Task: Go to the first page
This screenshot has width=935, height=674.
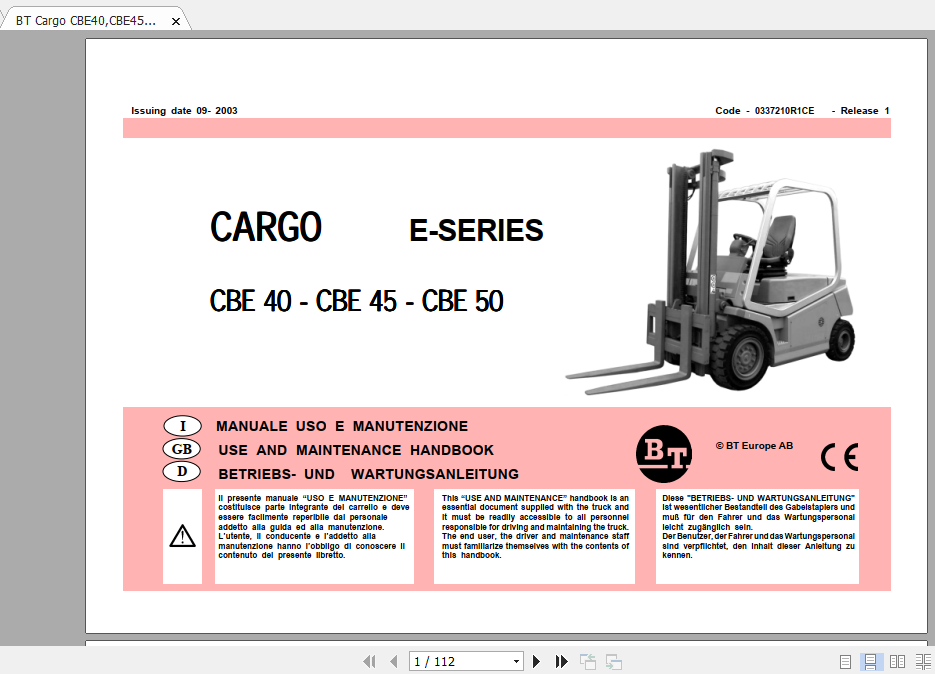Action: (369, 661)
